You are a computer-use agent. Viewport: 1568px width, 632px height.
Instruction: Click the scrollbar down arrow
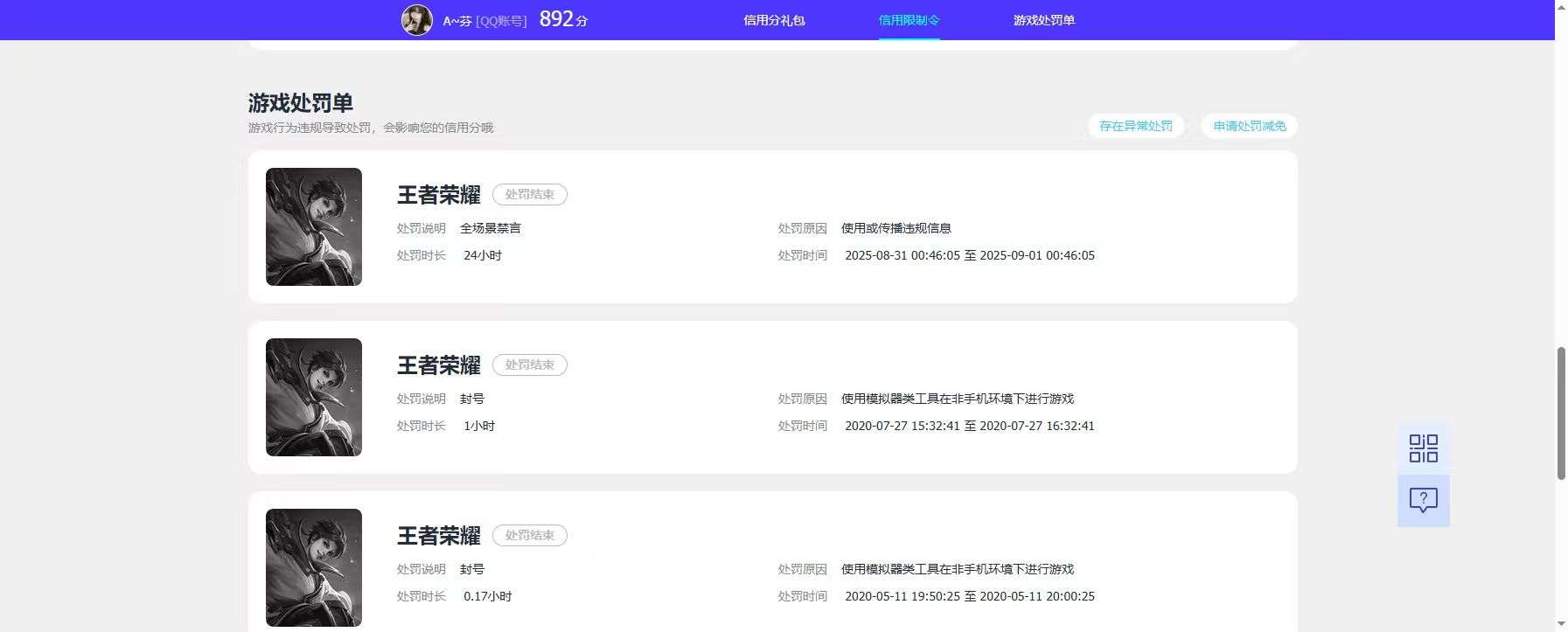coord(1561,624)
